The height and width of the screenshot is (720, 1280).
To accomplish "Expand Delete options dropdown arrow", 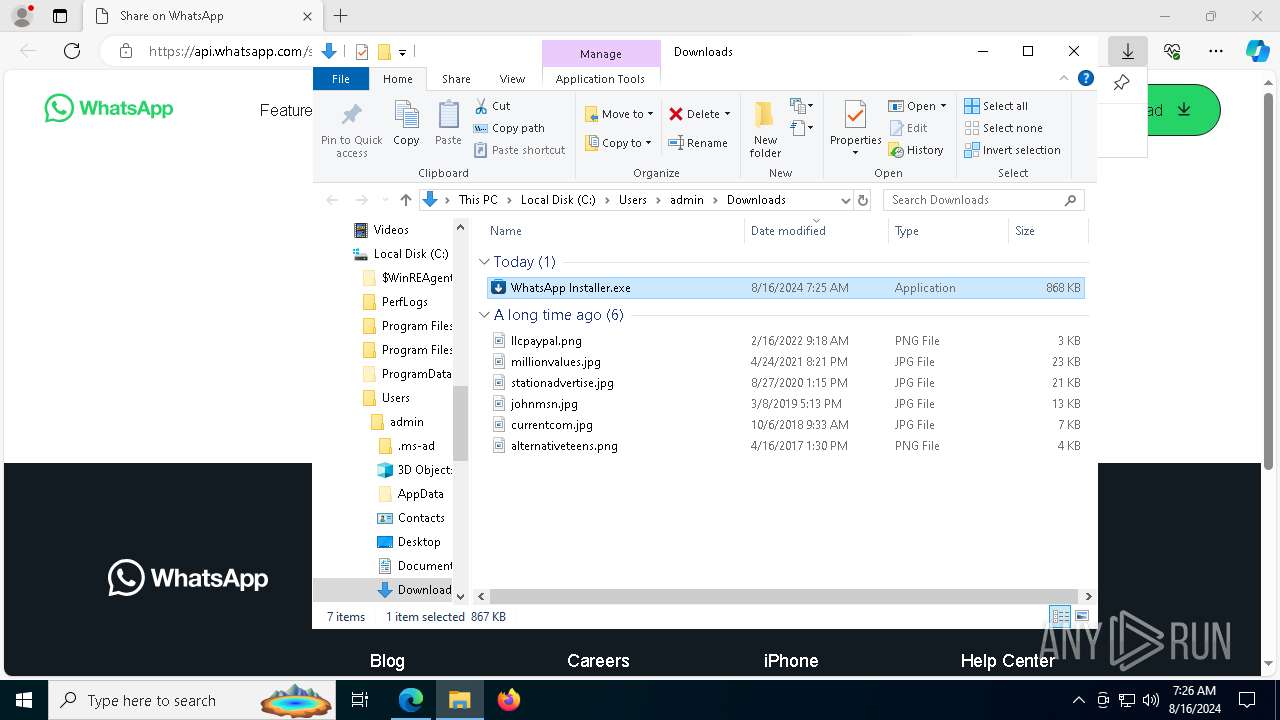I will tap(727, 114).
